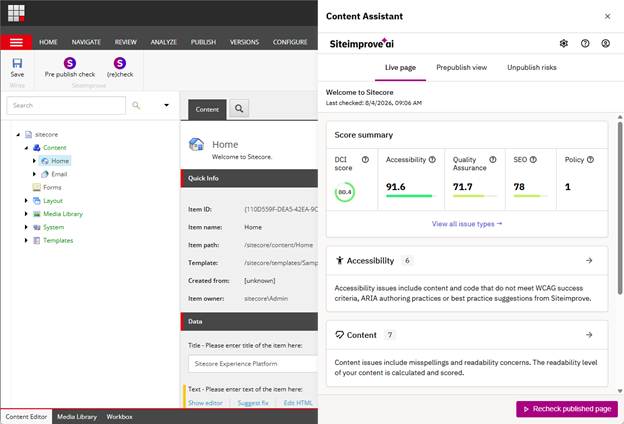The width and height of the screenshot is (624, 424).
Task: Open the red hamburger menu
Action: [x=16, y=42]
